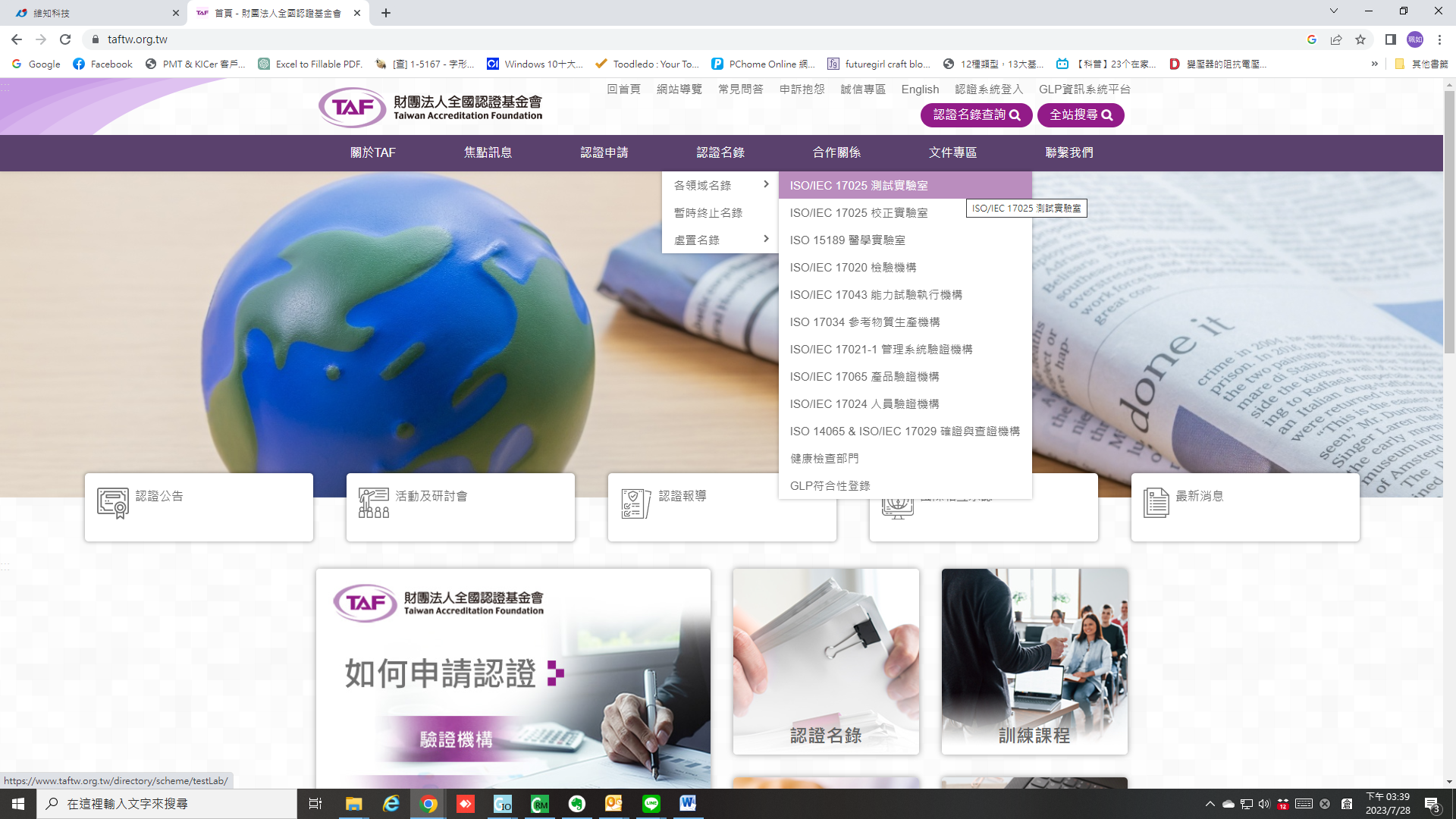1456x819 pixels.
Task: Reload the page with refresh icon
Action: [x=65, y=39]
